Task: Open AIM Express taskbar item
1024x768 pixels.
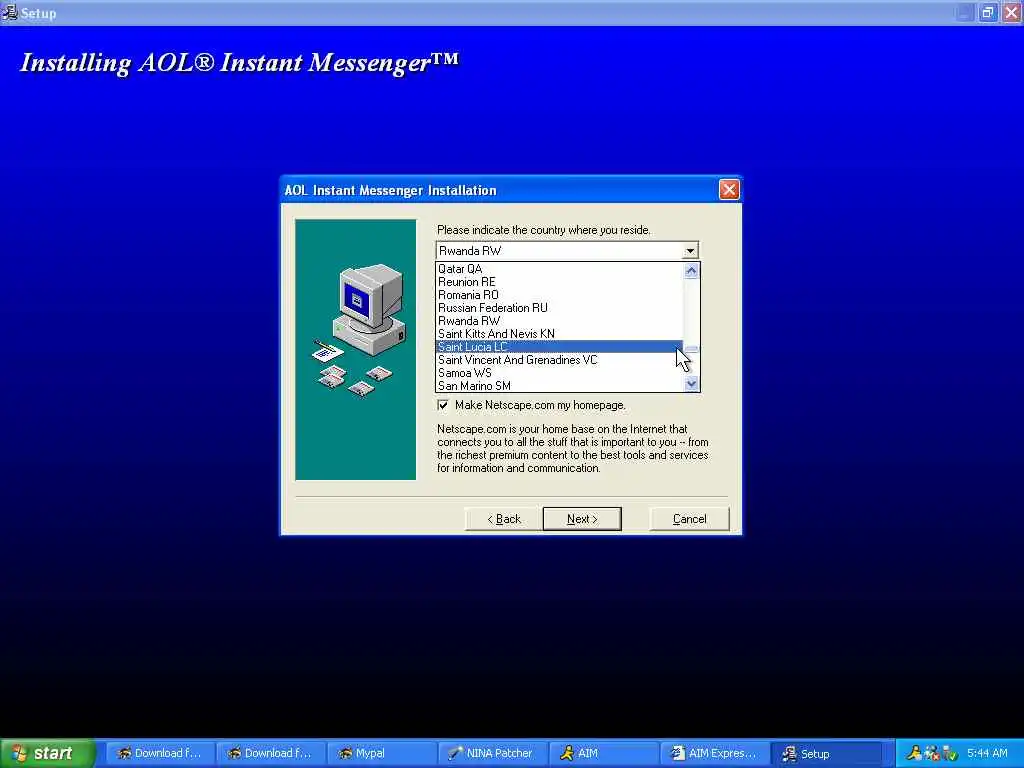Action: pos(714,754)
